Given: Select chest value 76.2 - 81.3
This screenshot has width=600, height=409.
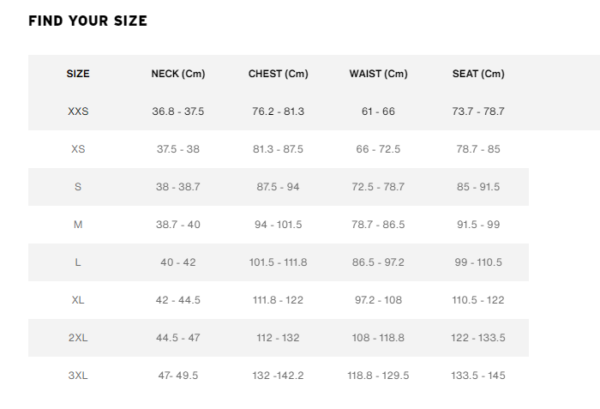Looking at the screenshot, I should coord(278,111).
